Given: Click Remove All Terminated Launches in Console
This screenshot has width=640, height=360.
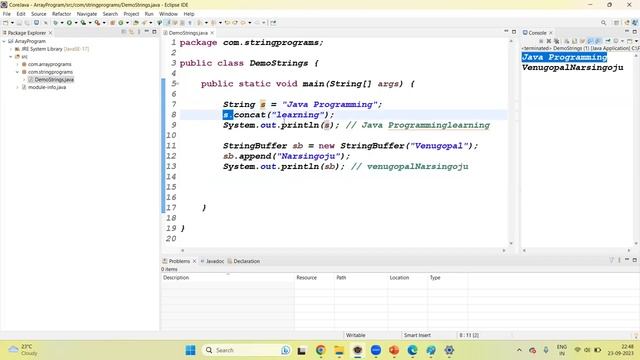Looking at the screenshot, I should click(556, 41).
